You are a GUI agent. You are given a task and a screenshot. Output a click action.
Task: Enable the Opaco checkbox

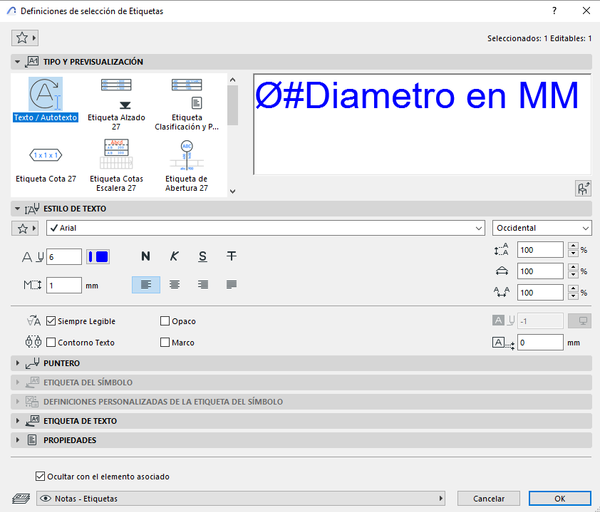165,321
